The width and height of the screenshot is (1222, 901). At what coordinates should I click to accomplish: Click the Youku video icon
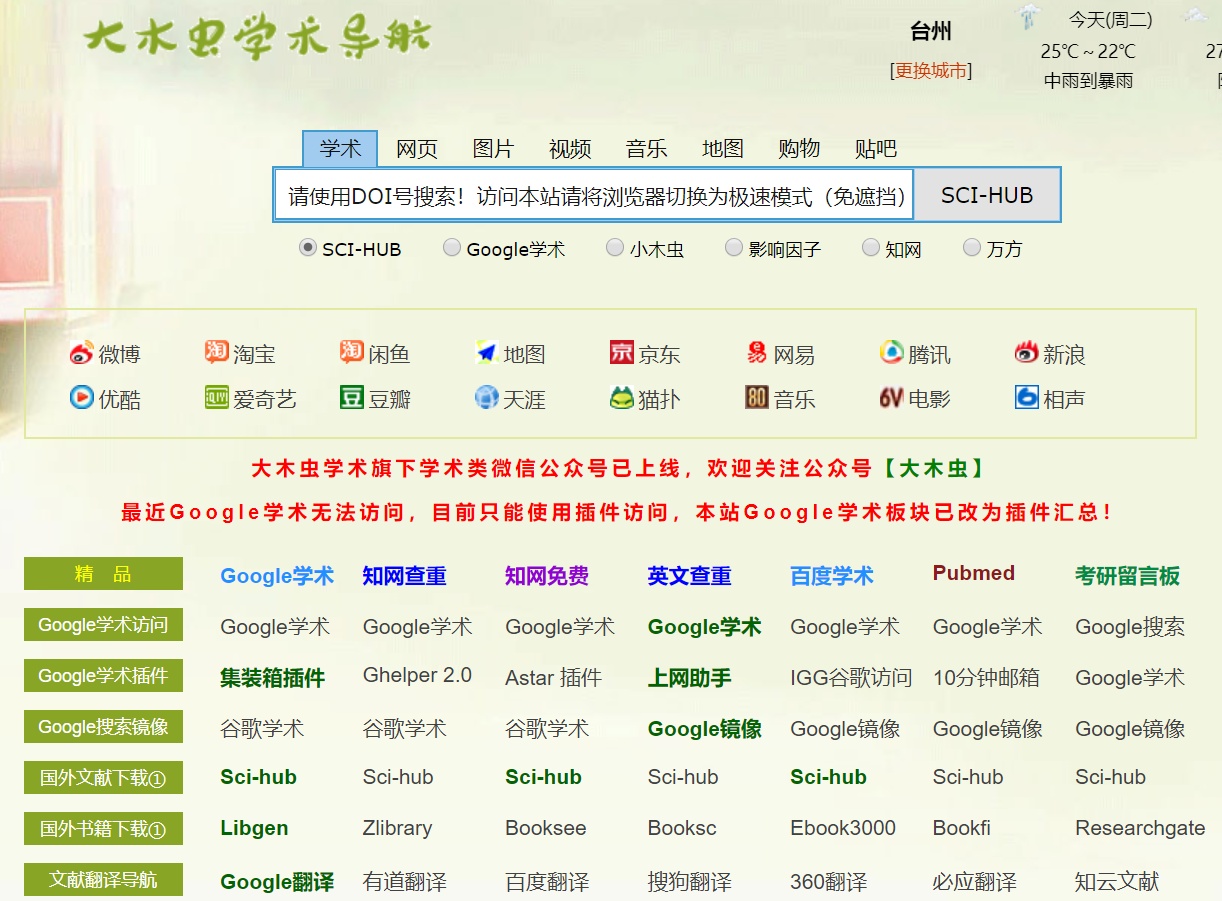click(81, 398)
